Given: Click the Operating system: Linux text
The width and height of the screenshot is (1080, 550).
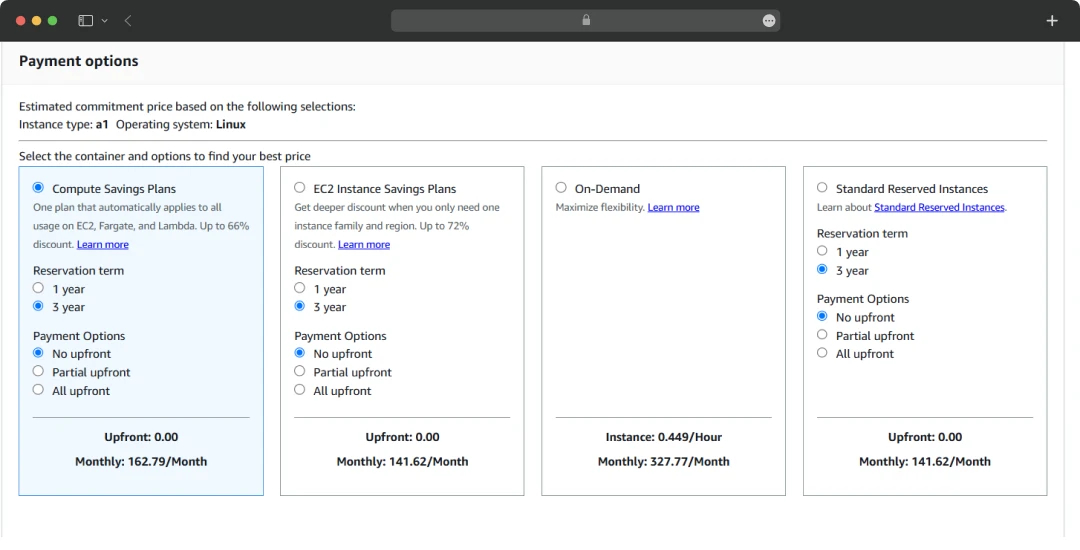Looking at the screenshot, I should pos(180,125).
